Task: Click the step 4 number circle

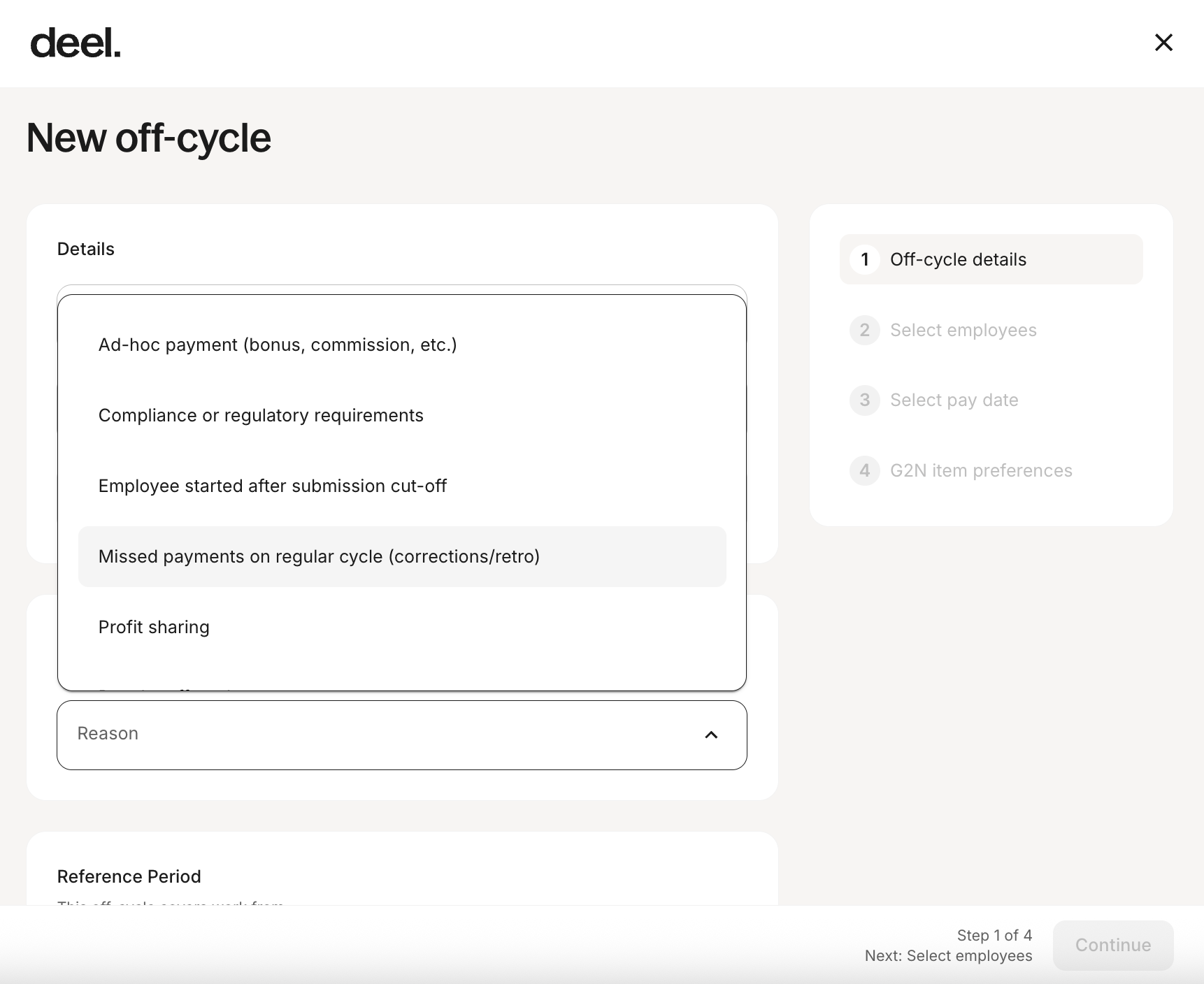Action: [865, 471]
